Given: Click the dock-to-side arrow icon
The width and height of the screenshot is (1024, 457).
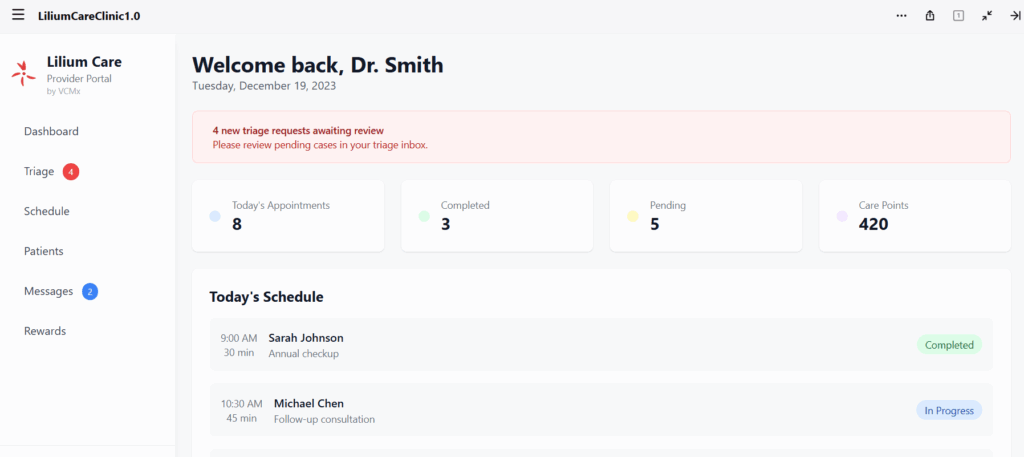Looking at the screenshot, I should pos(1015,16).
